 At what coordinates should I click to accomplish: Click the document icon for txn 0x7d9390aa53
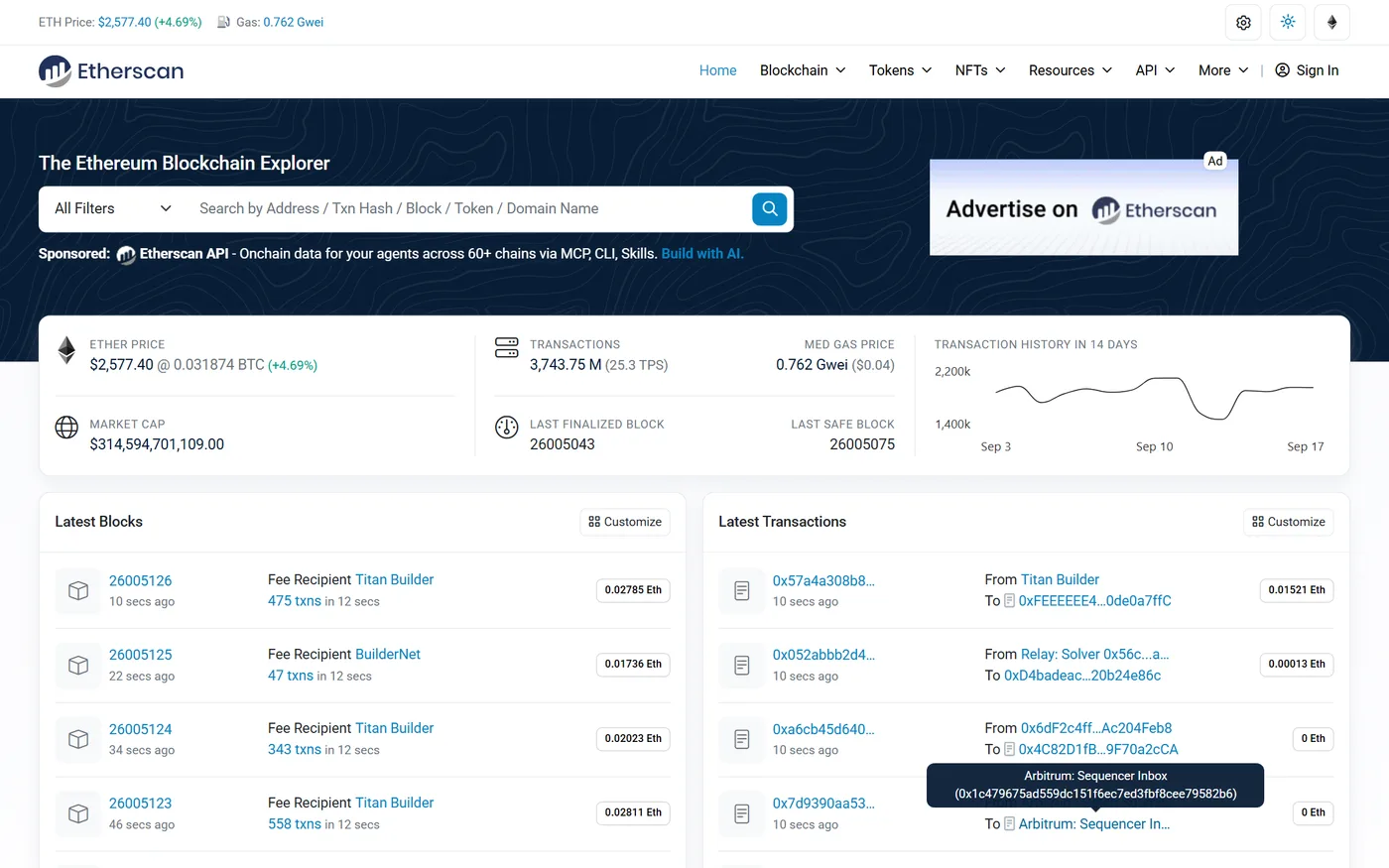coord(741,813)
